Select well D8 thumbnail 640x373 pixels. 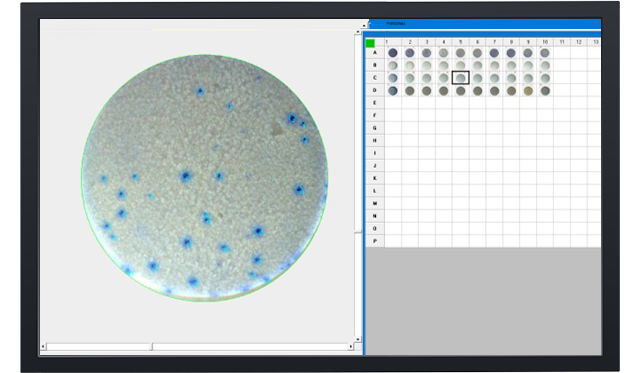[511, 91]
